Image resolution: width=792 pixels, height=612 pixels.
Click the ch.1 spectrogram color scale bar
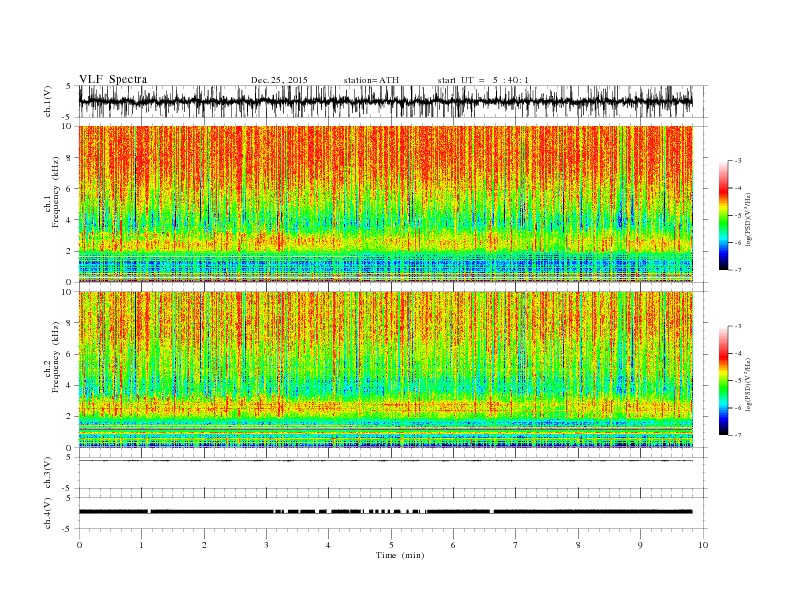pyautogui.click(x=723, y=216)
